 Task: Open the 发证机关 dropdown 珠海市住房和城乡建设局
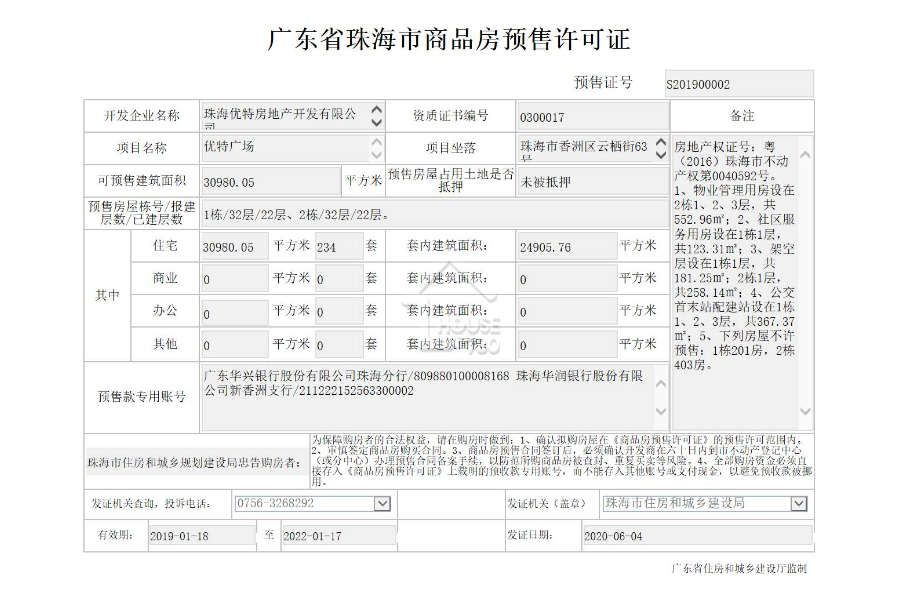(x=799, y=504)
